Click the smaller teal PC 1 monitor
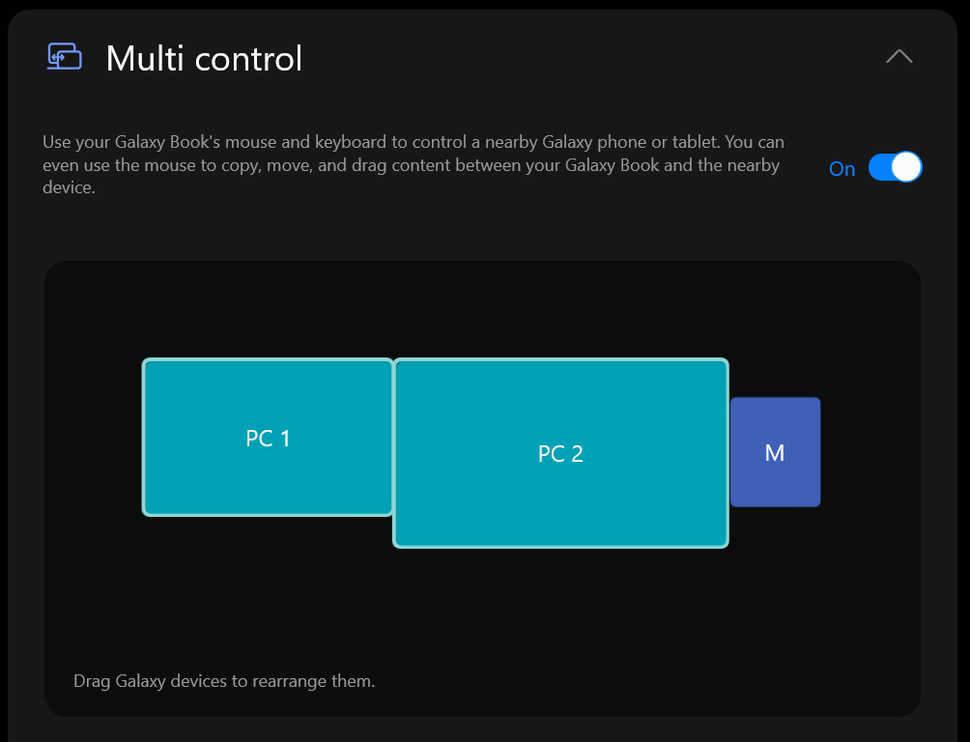 267,437
